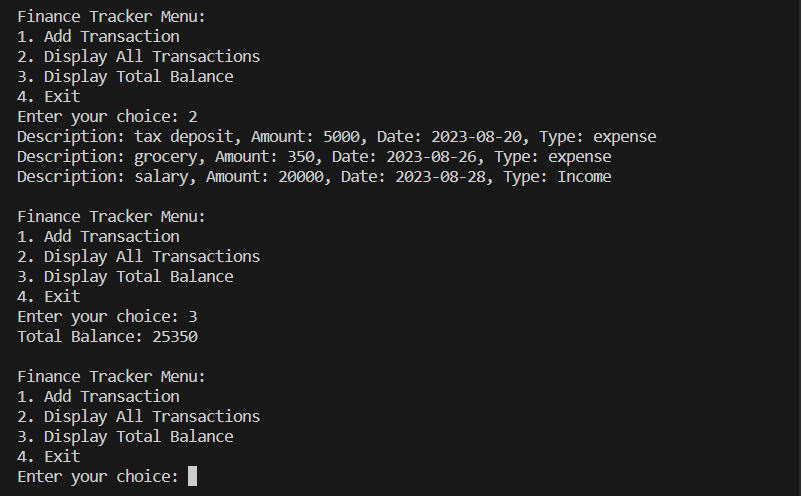Click the 'Enter your choice: 2' line
Screen dimensions: 801x496
[107, 116]
